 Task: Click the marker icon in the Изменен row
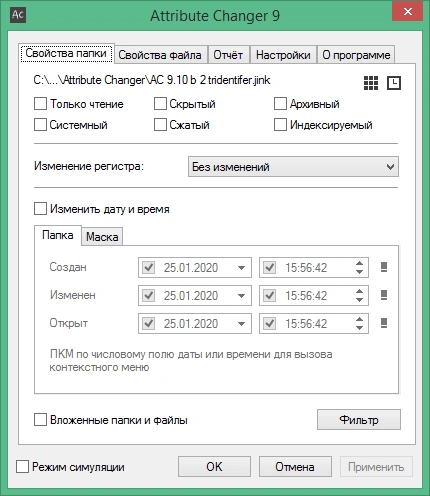coord(384,295)
